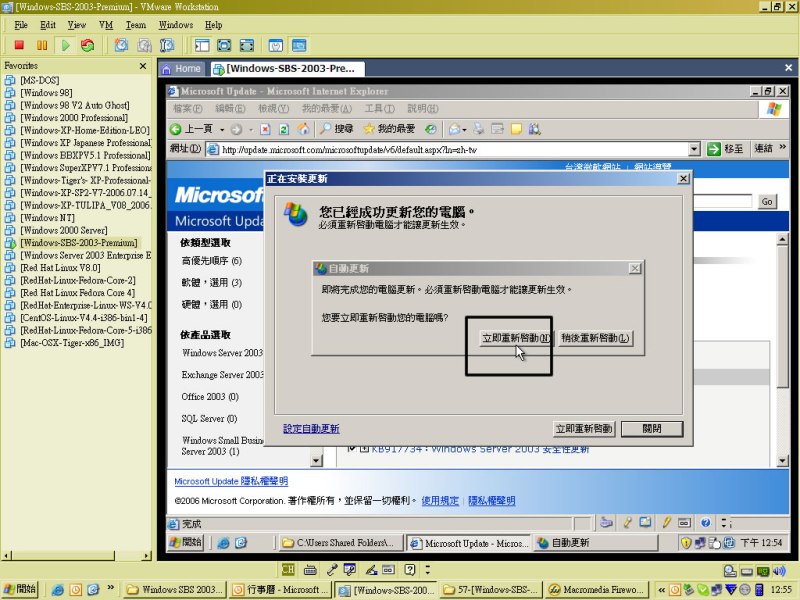Click the green Power On play button
This screenshot has height=600, width=800.
click(65, 45)
